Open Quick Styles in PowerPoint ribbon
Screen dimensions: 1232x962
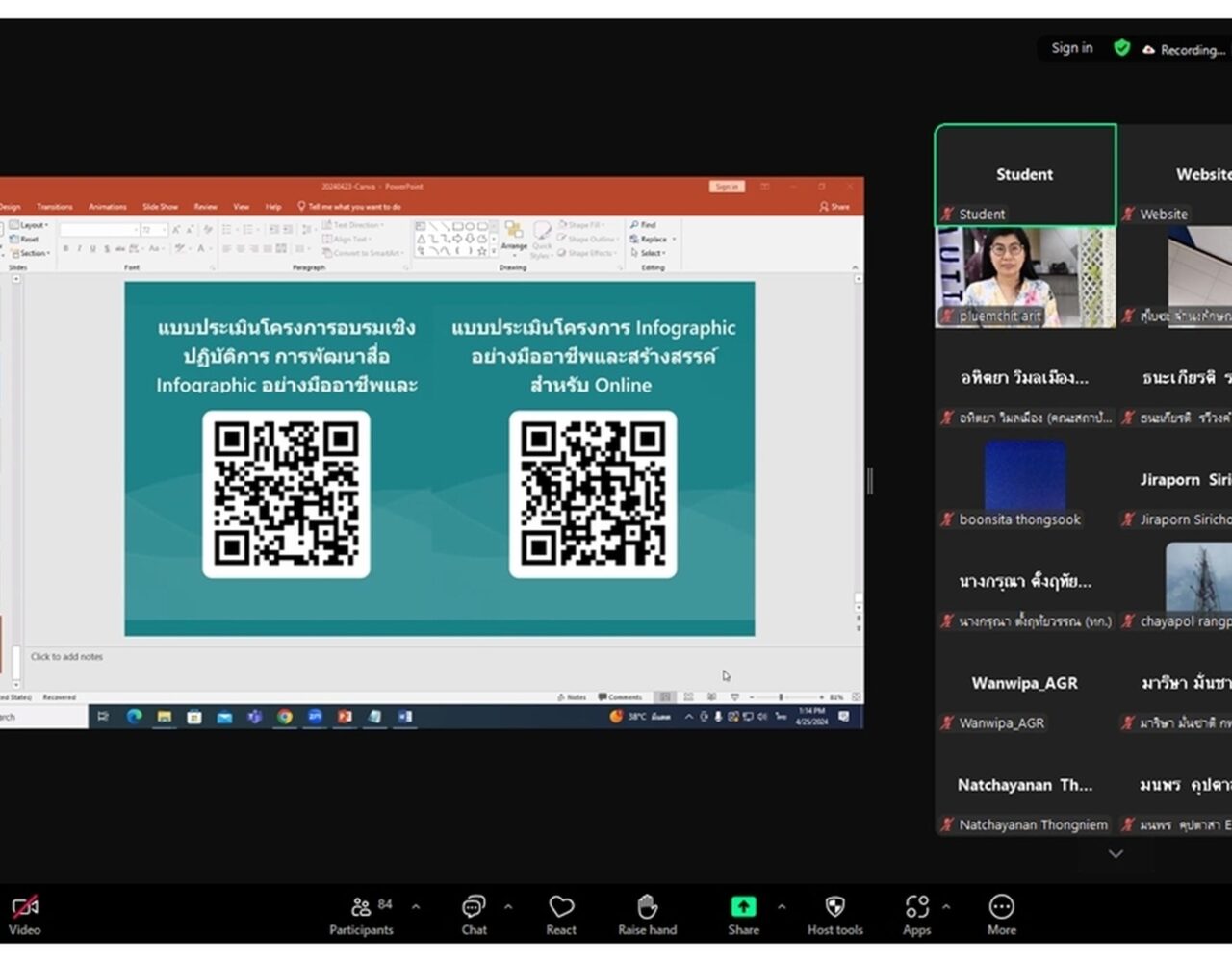click(542, 239)
